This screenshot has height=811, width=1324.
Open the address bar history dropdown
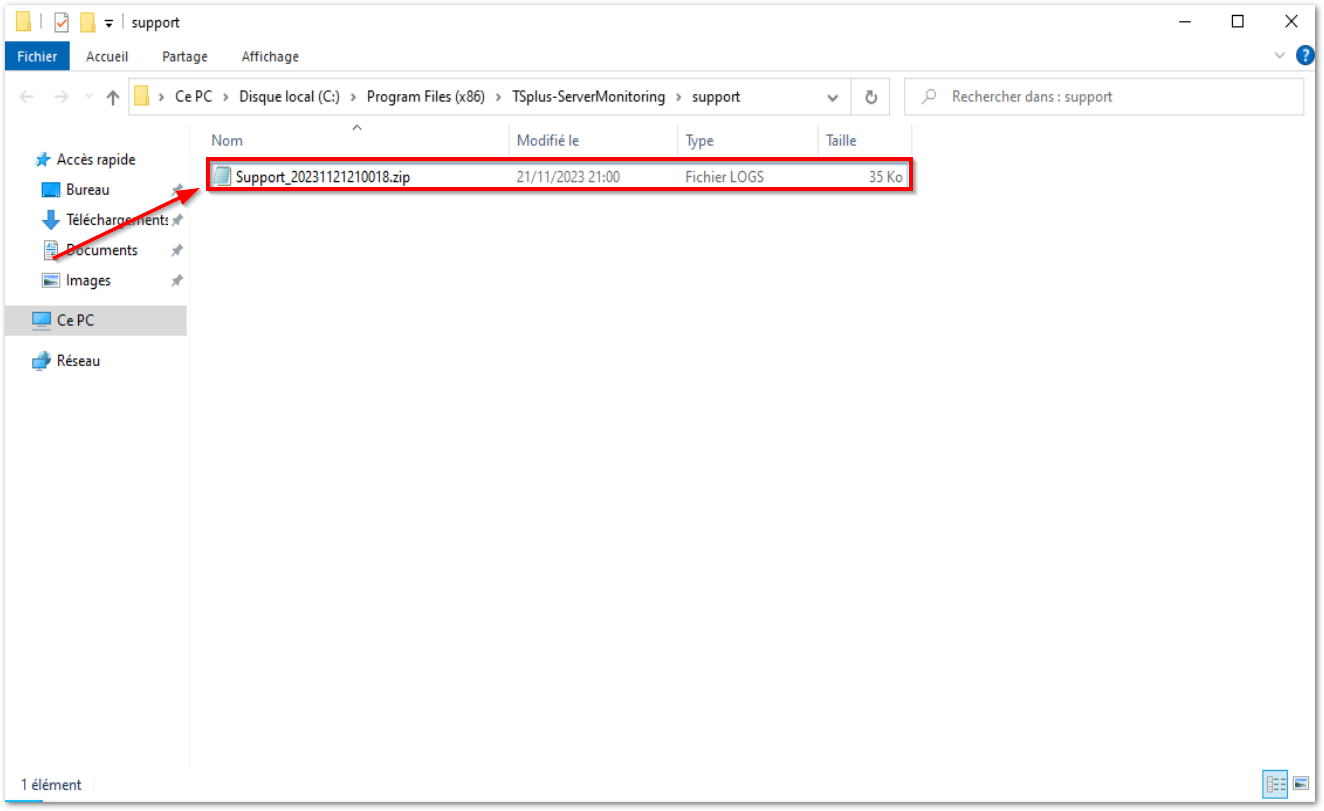[833, 96]
